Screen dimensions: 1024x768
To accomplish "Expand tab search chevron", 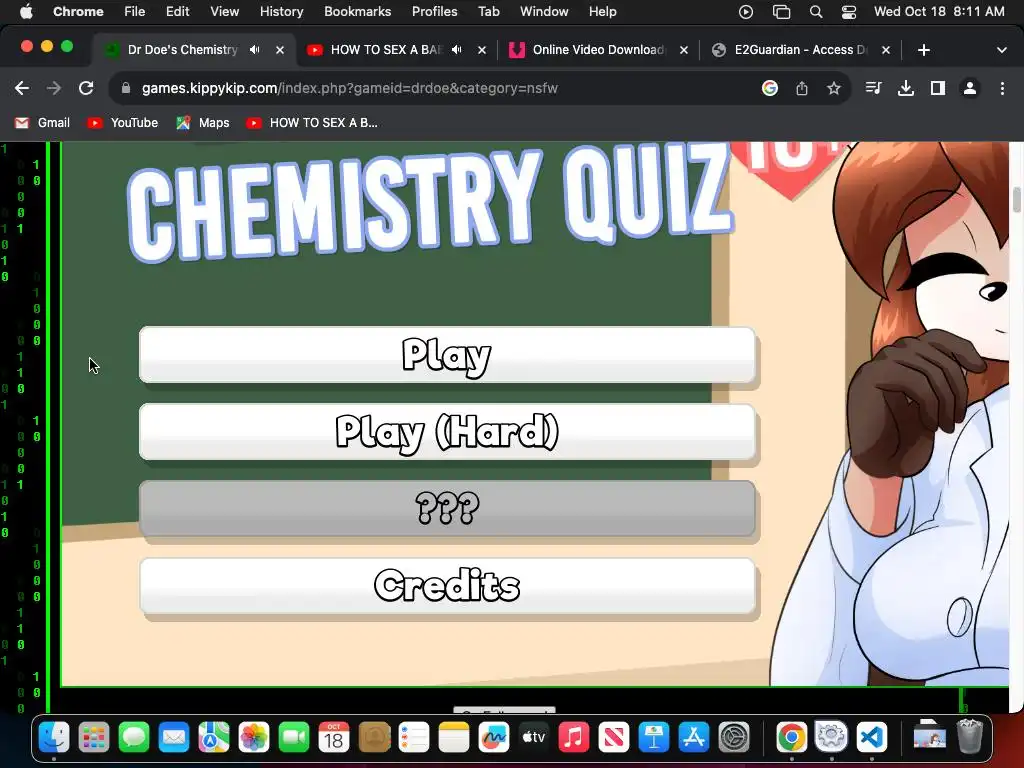I will (1002, 50).
